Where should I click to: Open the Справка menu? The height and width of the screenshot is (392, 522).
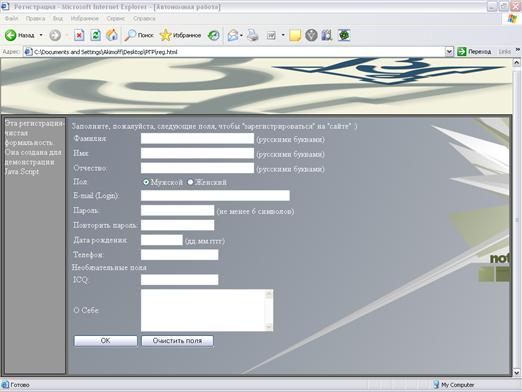click(144, 19)
